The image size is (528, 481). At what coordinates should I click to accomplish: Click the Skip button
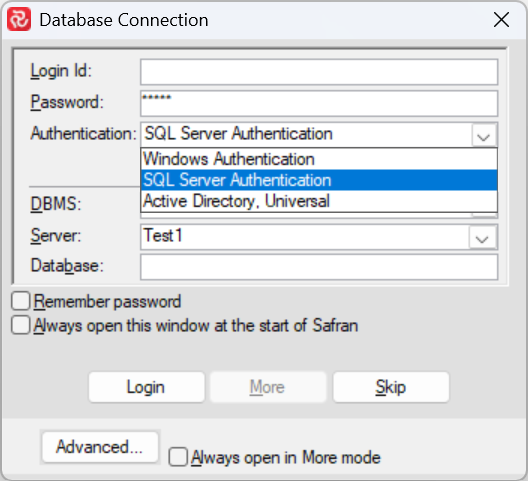point(391,387)
